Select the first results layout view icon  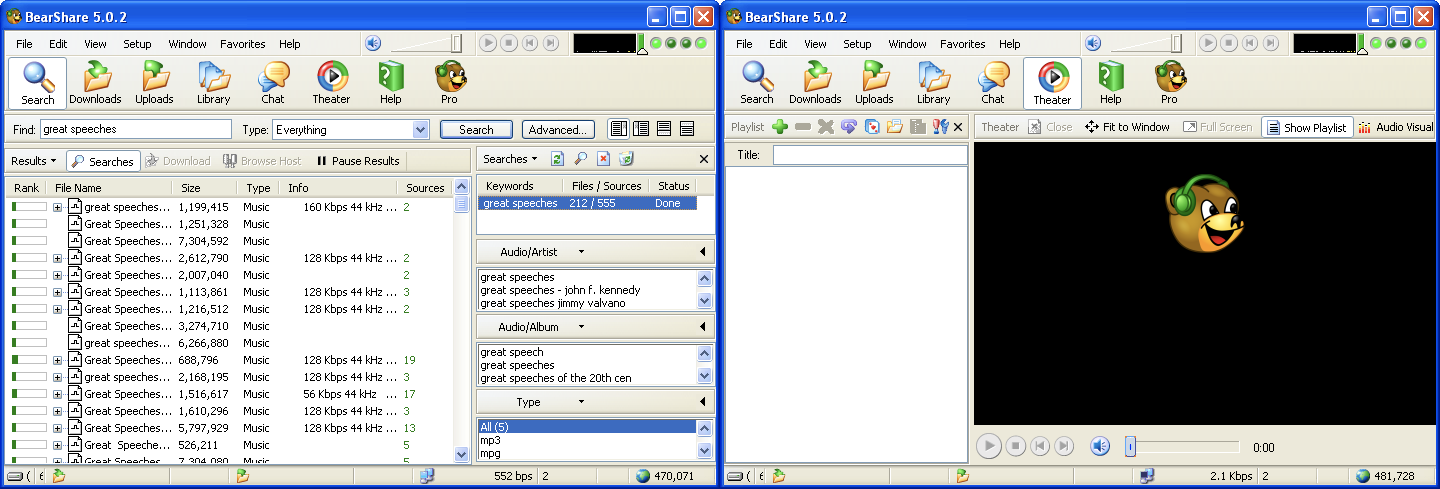[618, 129]
